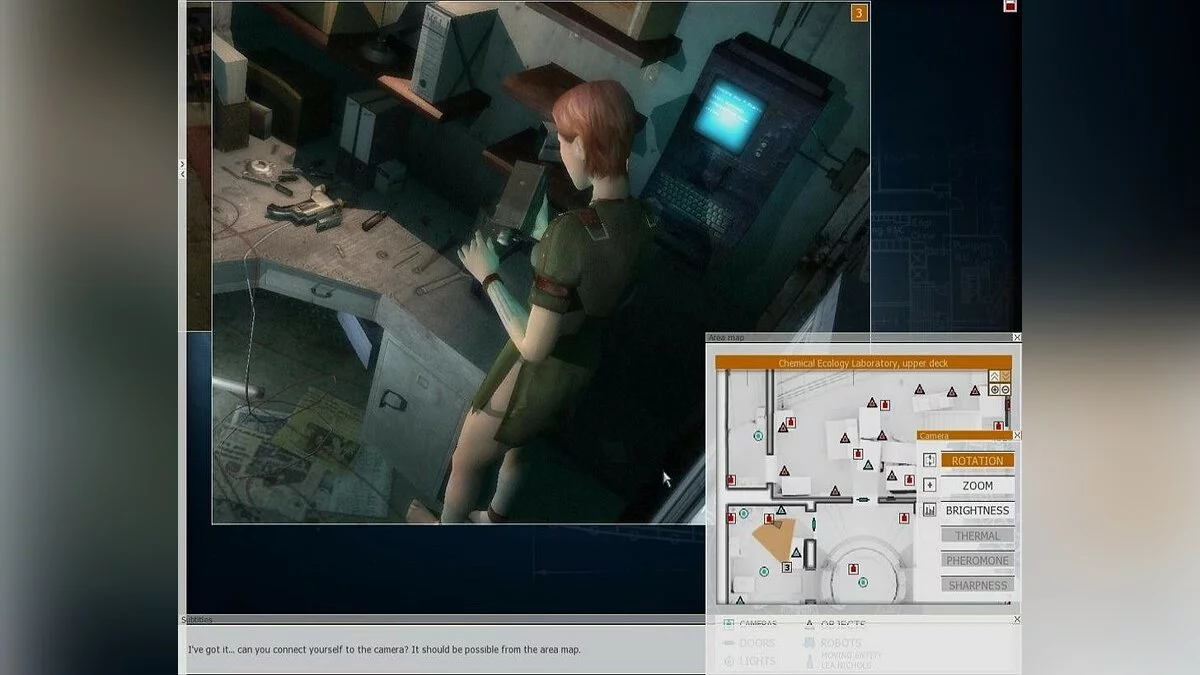Select the light marker in the circular room
The height and width of the screenshot is (675, 1200).
tap(863, 582)
